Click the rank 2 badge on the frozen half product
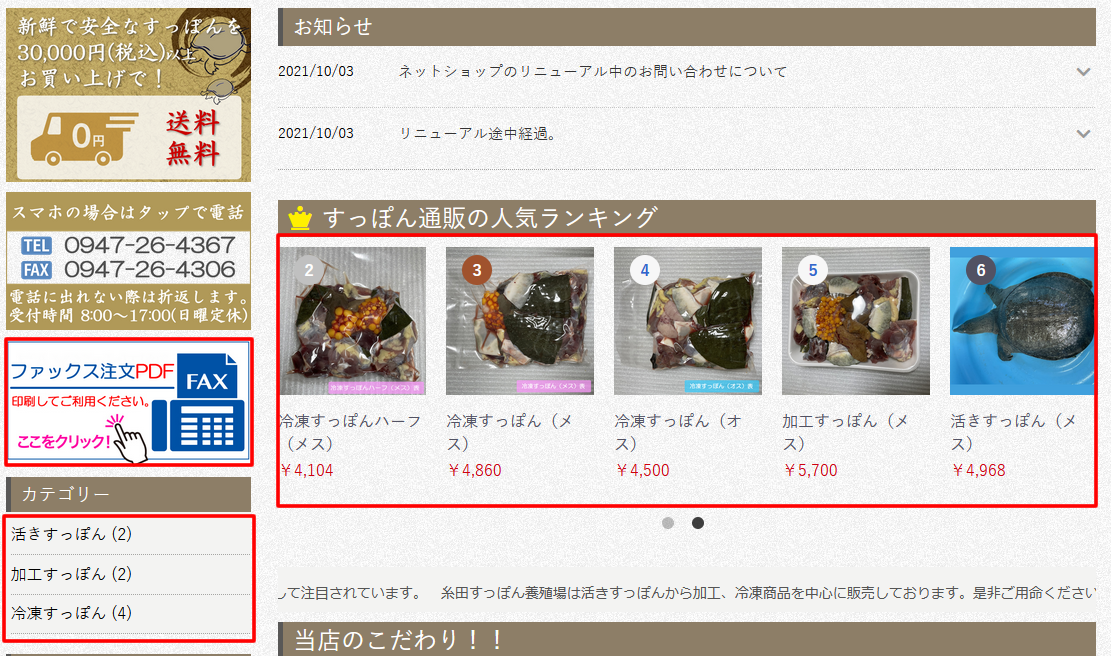Viewport: 1111px width, 656px height. coord(309,270)
